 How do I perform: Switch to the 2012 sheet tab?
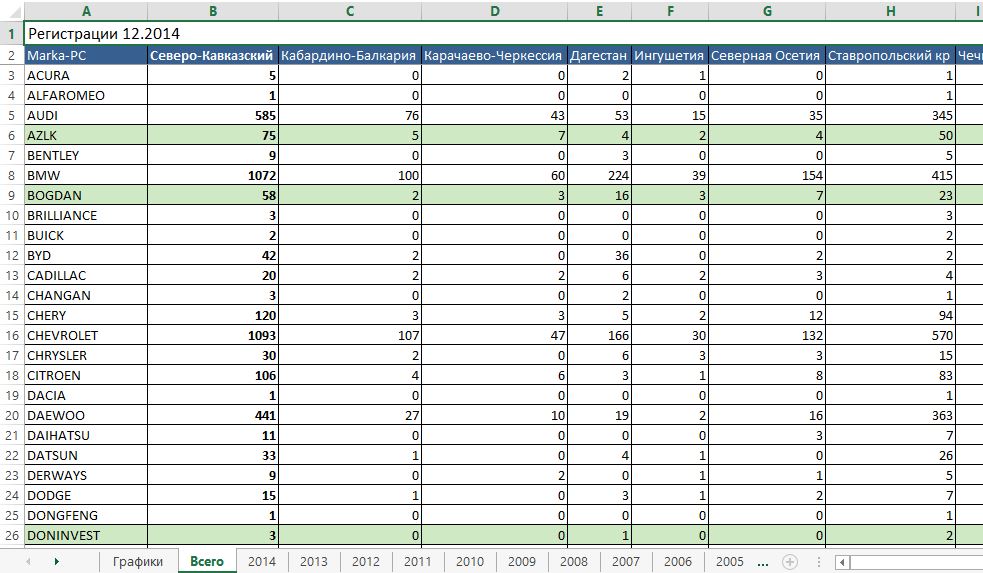(366, 562)
